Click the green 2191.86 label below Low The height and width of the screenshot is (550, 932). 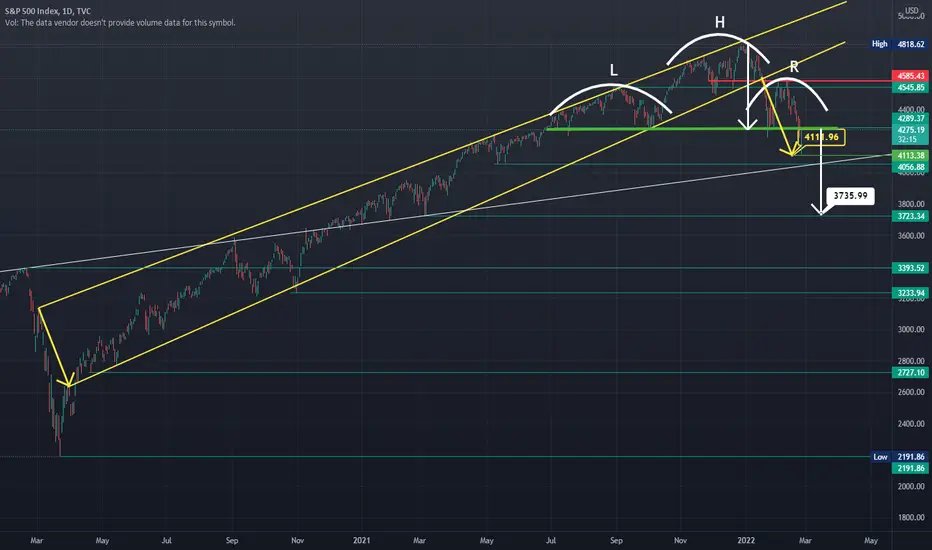pos(911,469)
